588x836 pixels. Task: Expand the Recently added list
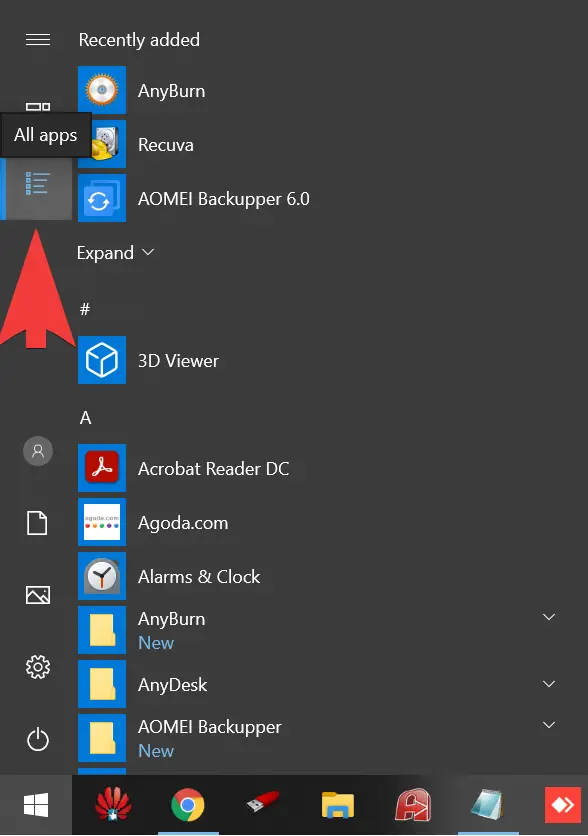tap(116, 253)
